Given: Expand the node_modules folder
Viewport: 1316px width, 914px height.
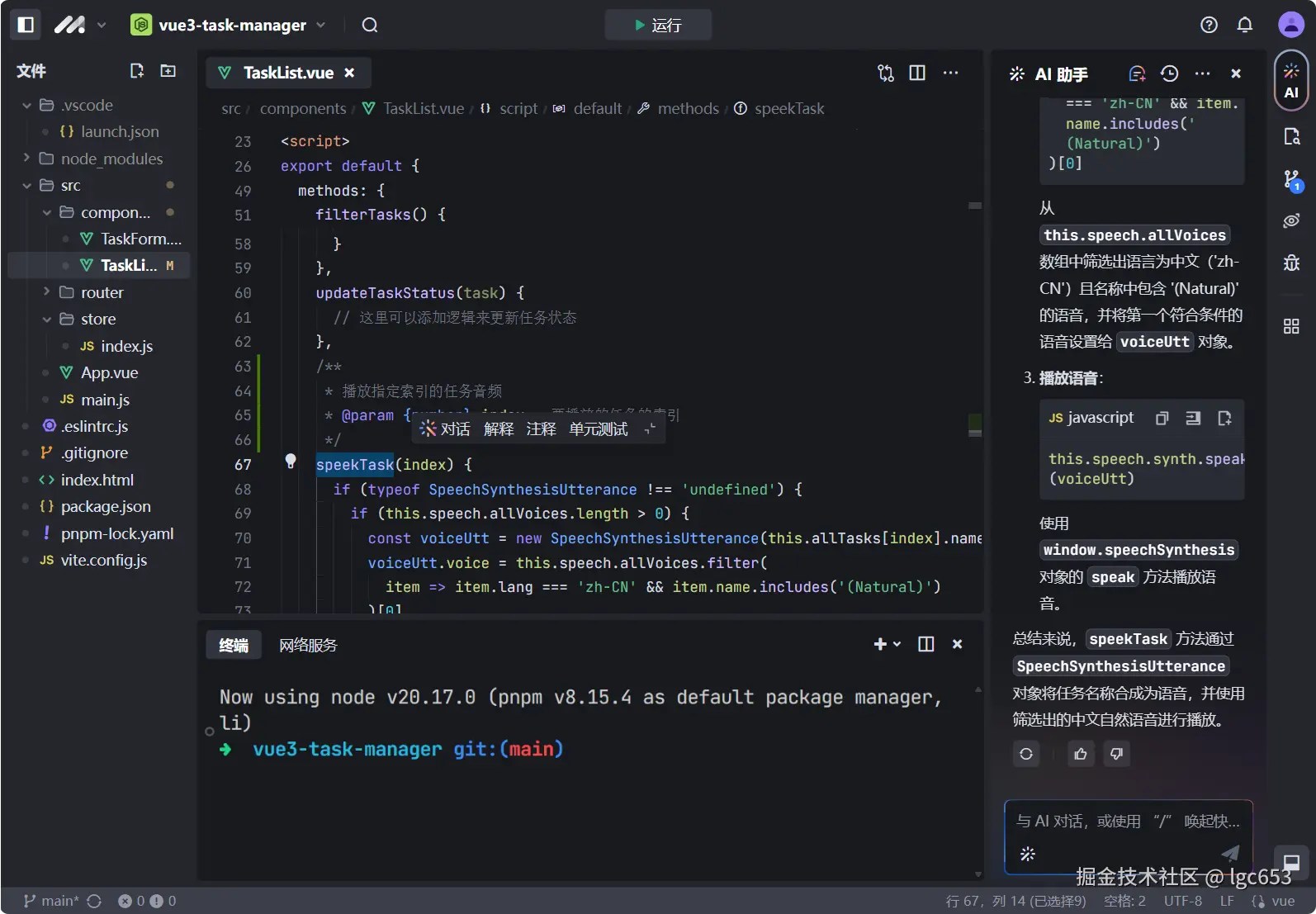Looking at the screenshot, I should pos(111,159).
